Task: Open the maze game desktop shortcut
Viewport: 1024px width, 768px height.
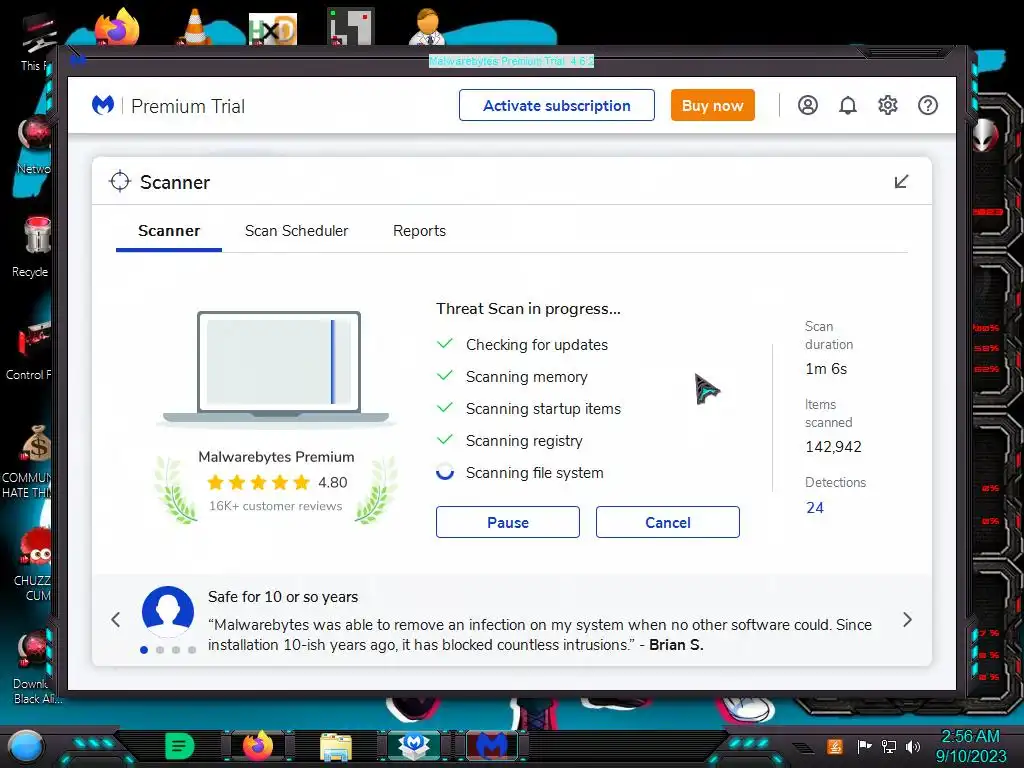Action: tap(350, 27)
